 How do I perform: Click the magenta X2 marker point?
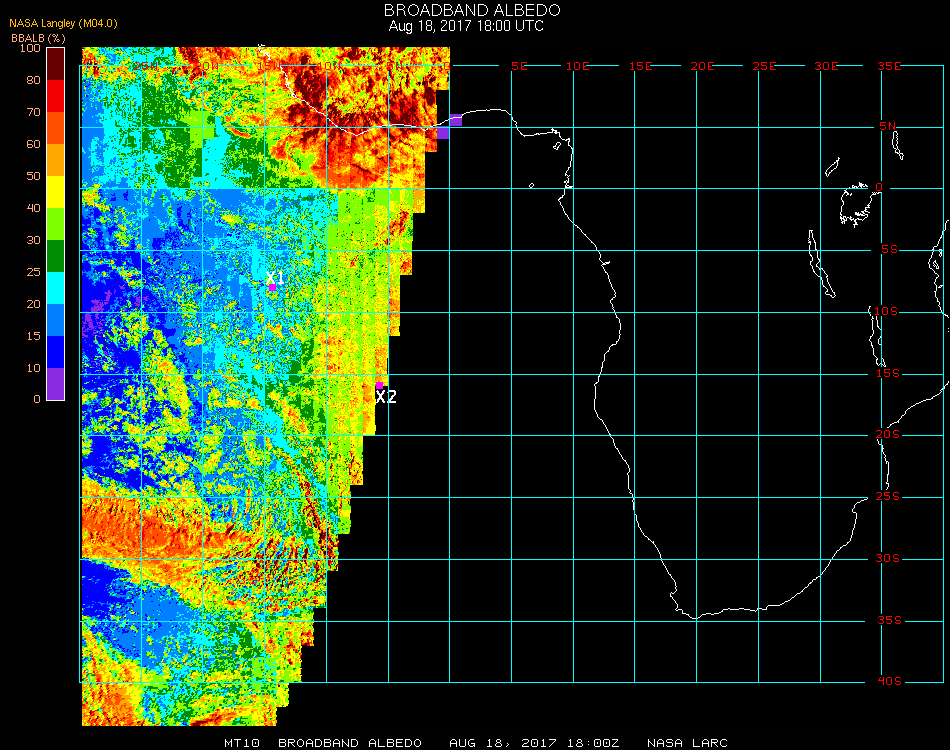(x=380, y=385)
